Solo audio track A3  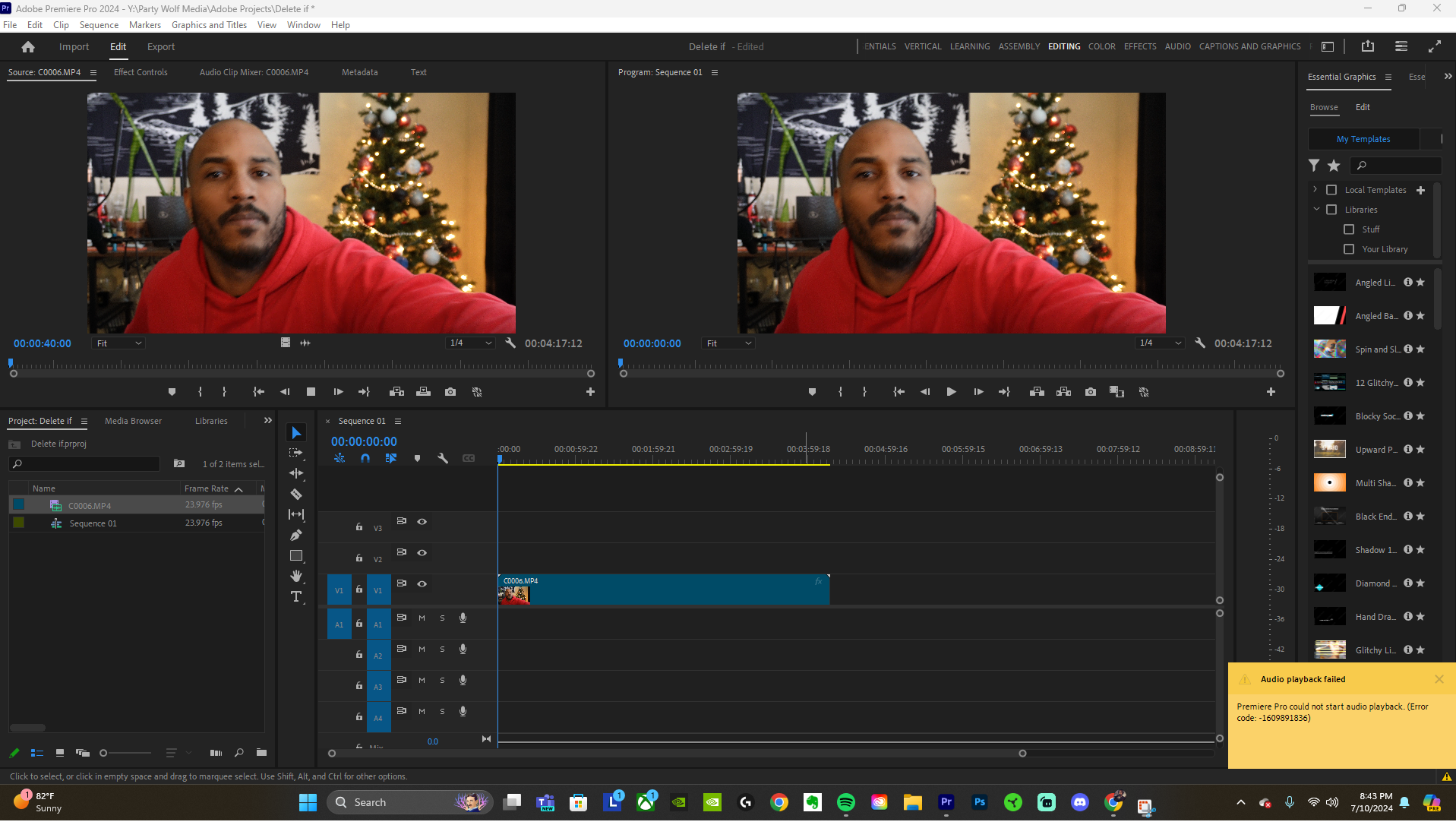pos(442,680)
